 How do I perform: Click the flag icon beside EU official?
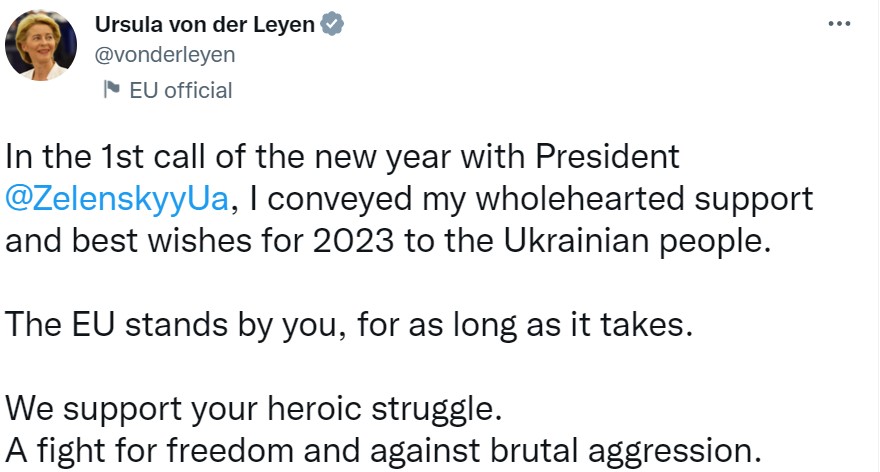pos(112,90)
